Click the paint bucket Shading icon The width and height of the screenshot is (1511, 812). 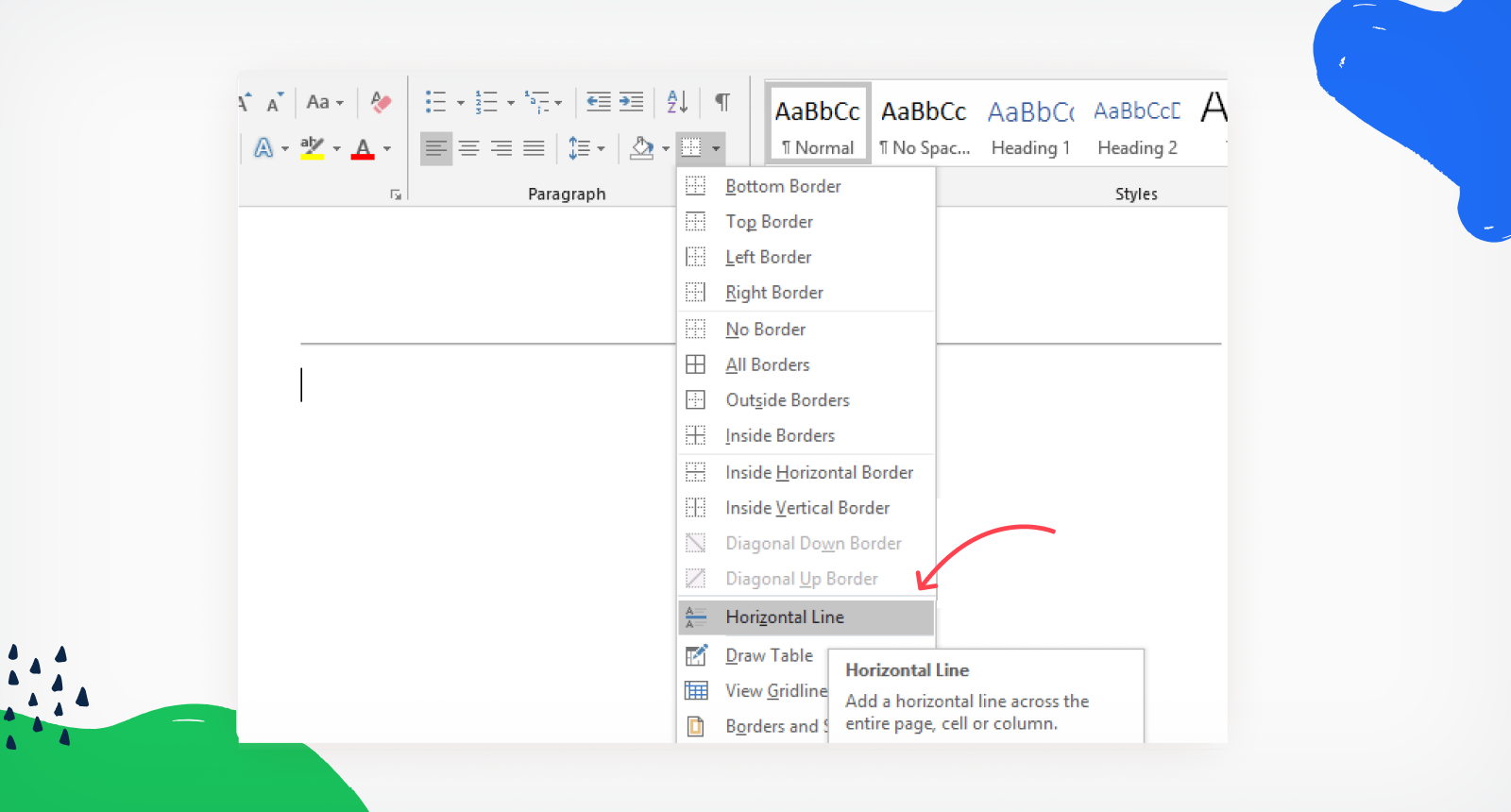point(642,148)
